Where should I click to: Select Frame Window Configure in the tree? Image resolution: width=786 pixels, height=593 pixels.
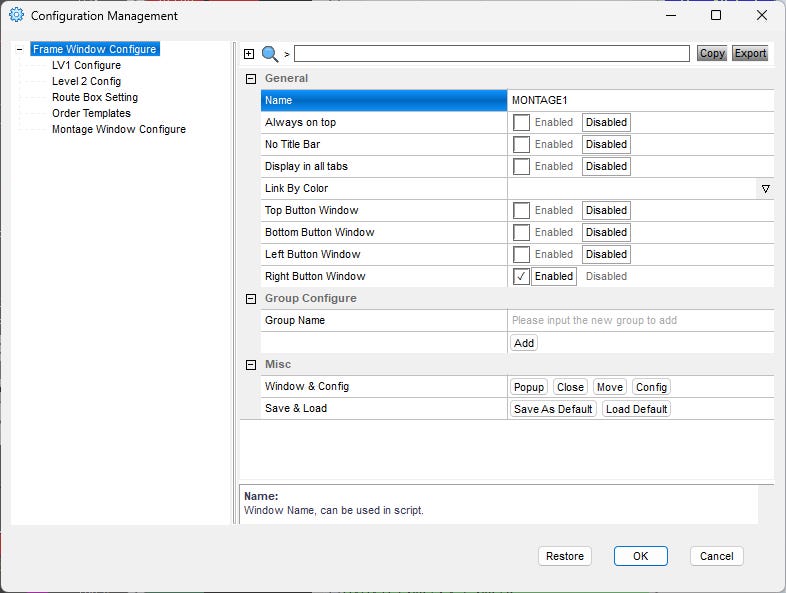[95, 49]
